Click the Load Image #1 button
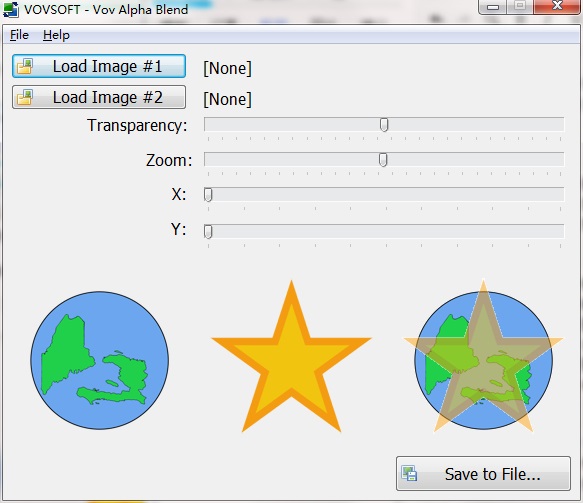 [99, 66]
